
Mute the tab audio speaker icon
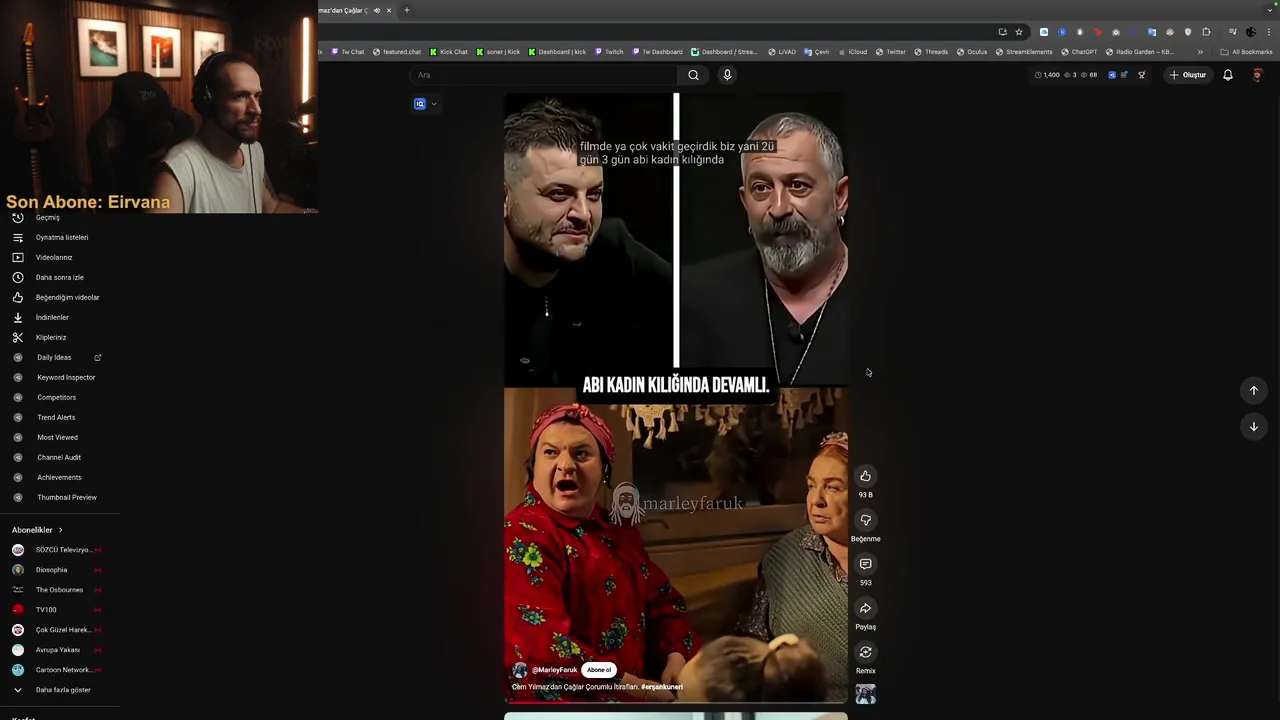coord(377,10)
